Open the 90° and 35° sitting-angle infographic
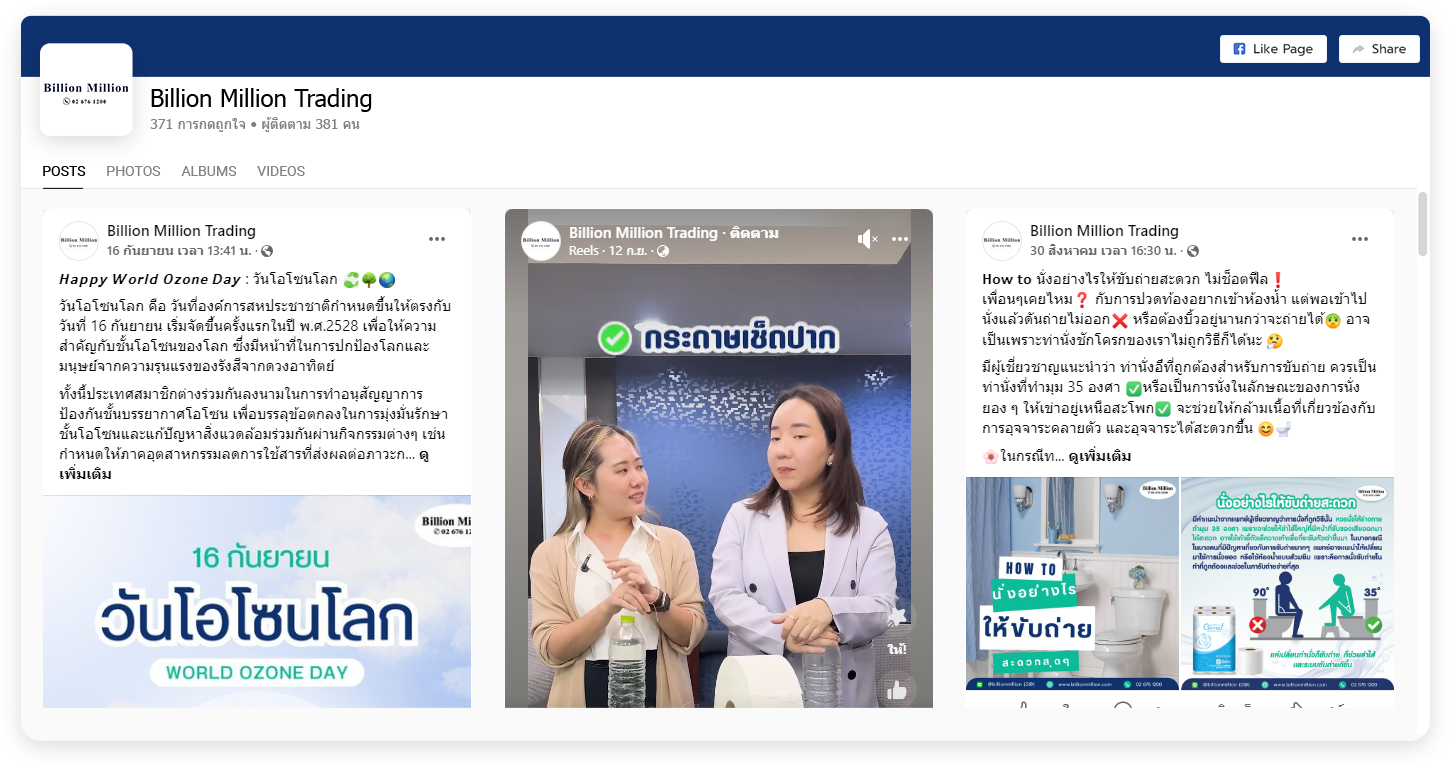Viewport: 1451px width, 767px height. tap(1287, 584)
